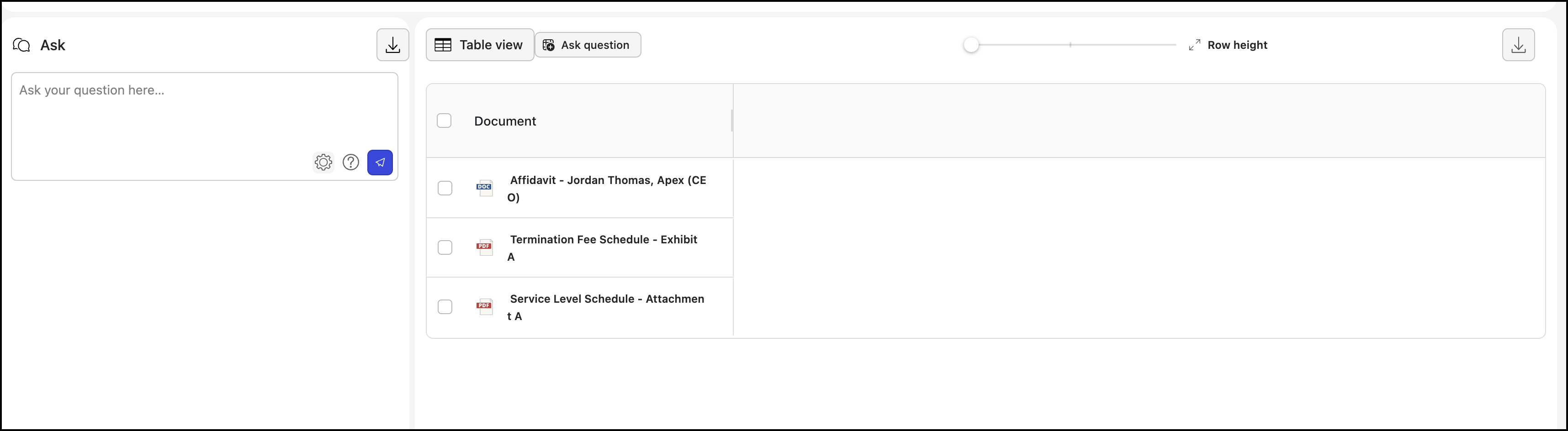Click the download icon above the table
This screenshot has width=1568, height=431.
[1518, 45]
